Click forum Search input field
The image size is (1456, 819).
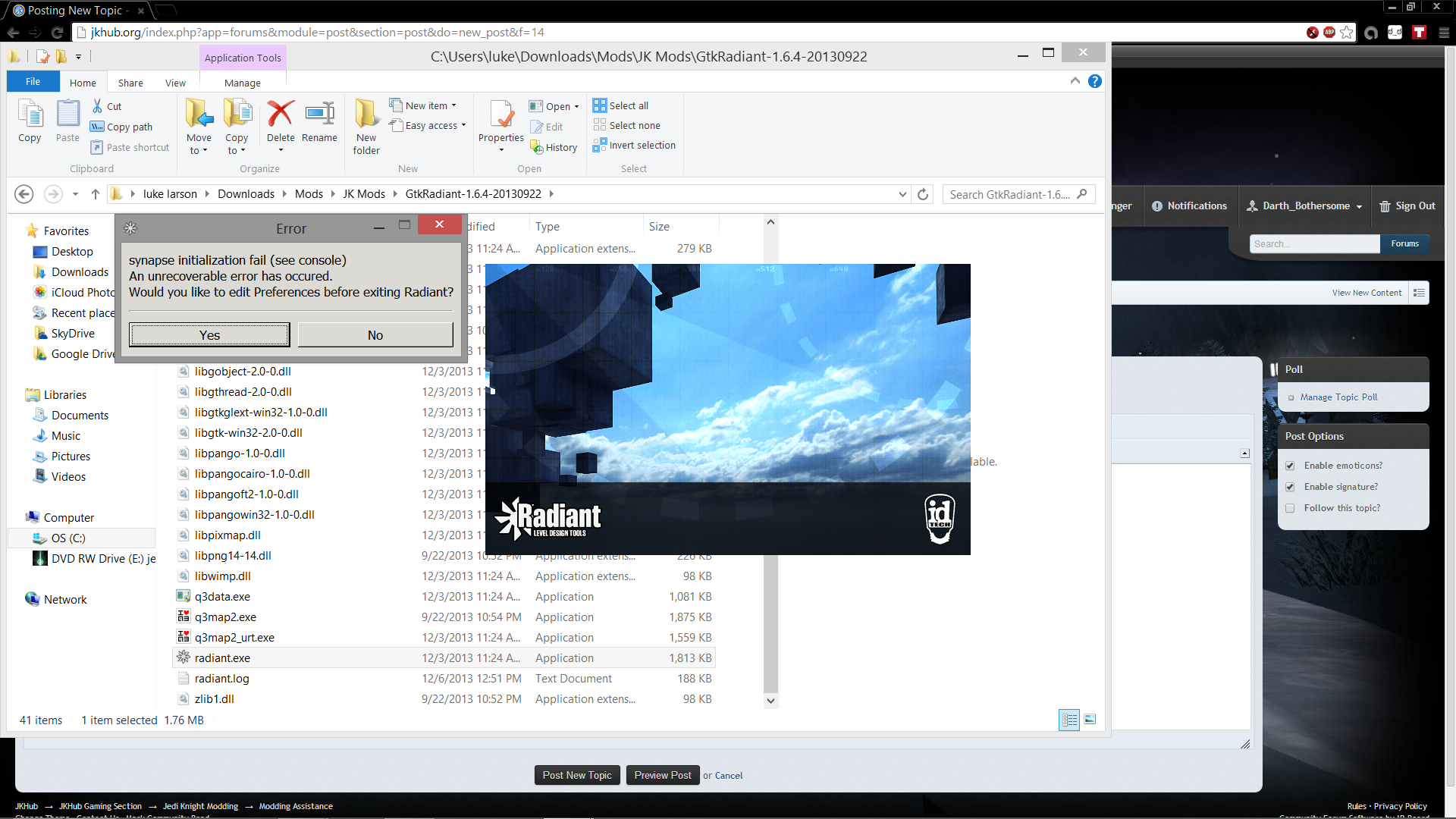[1314, 244]
